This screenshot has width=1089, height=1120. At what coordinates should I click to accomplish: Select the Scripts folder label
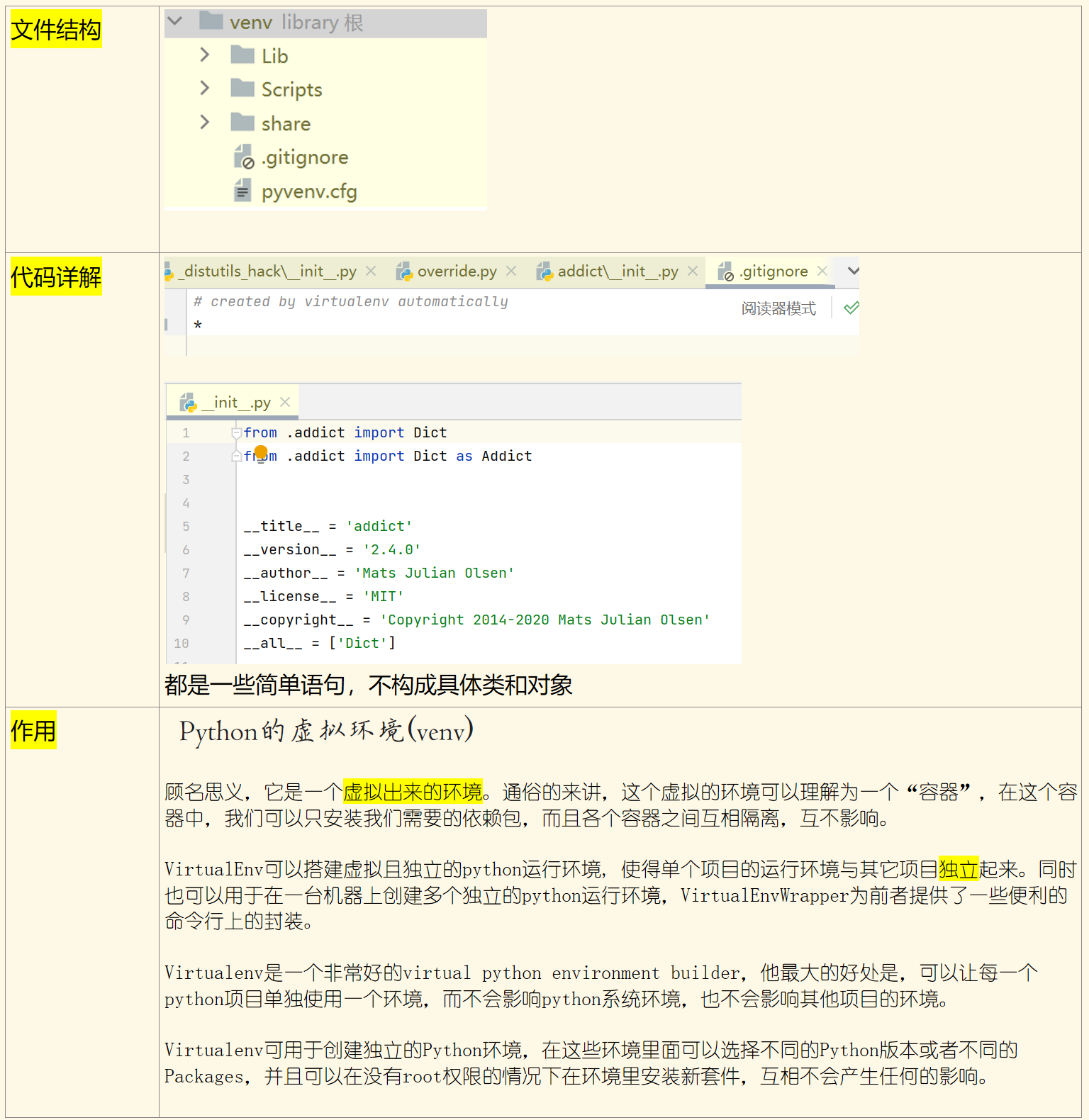click(x=291, y=89)
